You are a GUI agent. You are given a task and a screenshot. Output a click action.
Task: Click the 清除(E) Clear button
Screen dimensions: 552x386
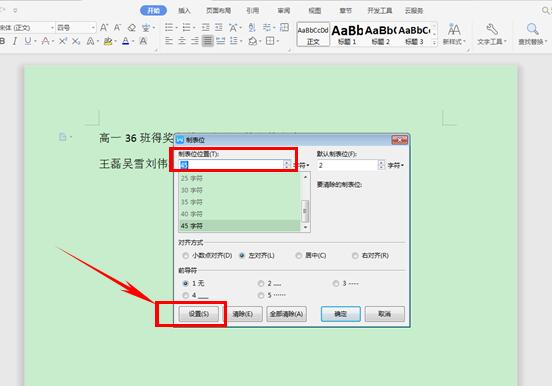(x=243, y=314)
